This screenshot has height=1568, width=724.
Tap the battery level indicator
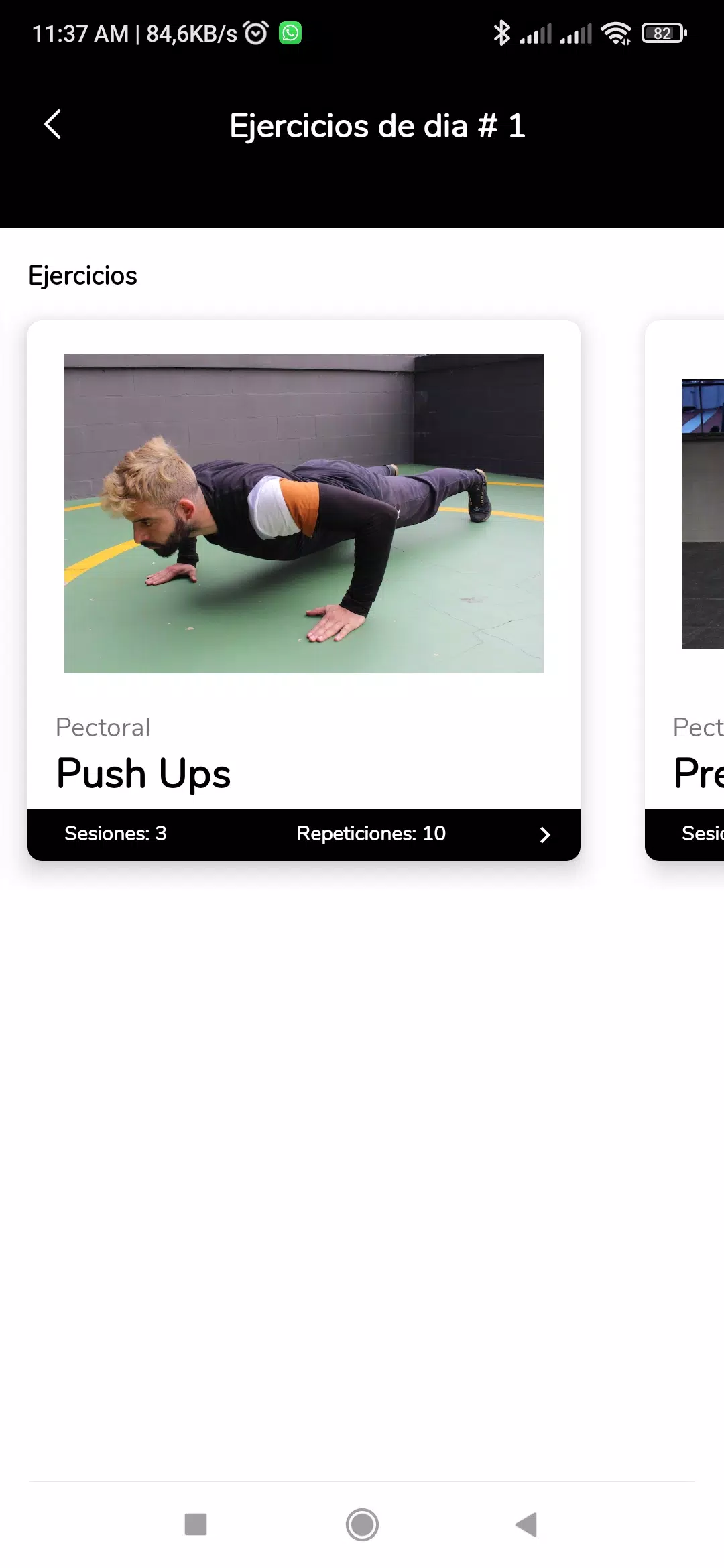click(664, 33)
